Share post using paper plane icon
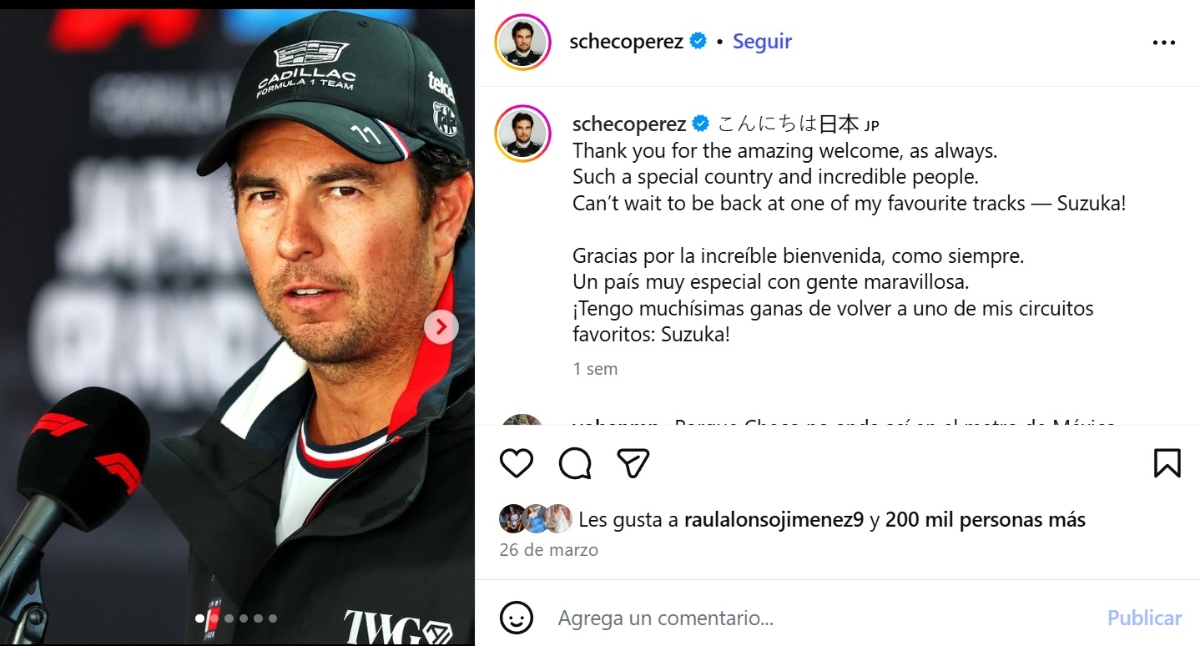The width and height of the screenshot is (1200, 646). [633, 463]
